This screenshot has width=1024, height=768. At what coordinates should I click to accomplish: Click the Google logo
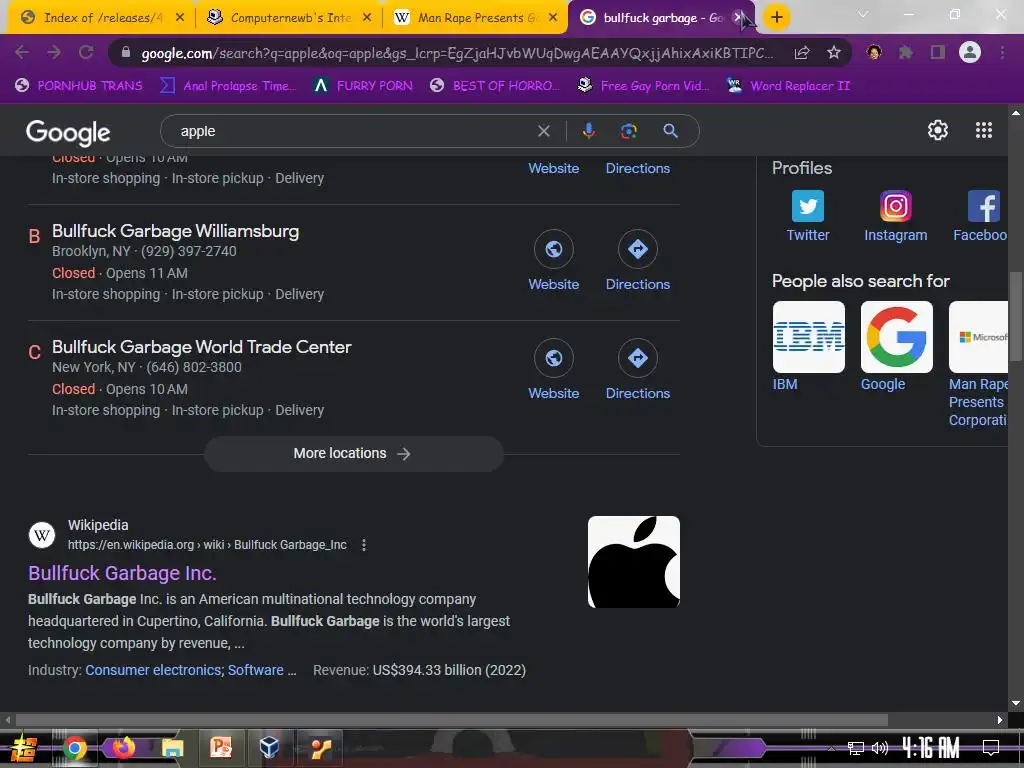pyautogui.click(x=68, y=133)
